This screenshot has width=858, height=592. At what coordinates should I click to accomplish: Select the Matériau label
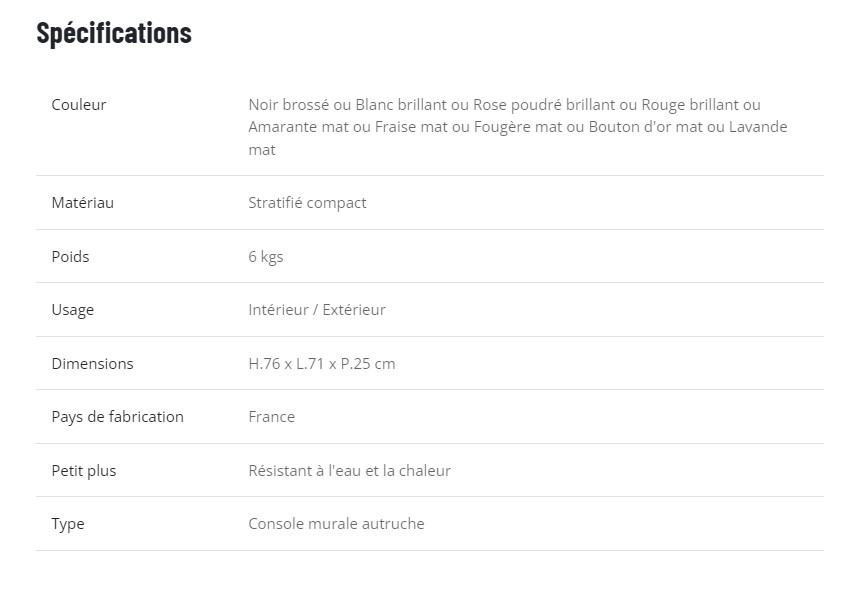pyautogui.click(x=83, y=202)
